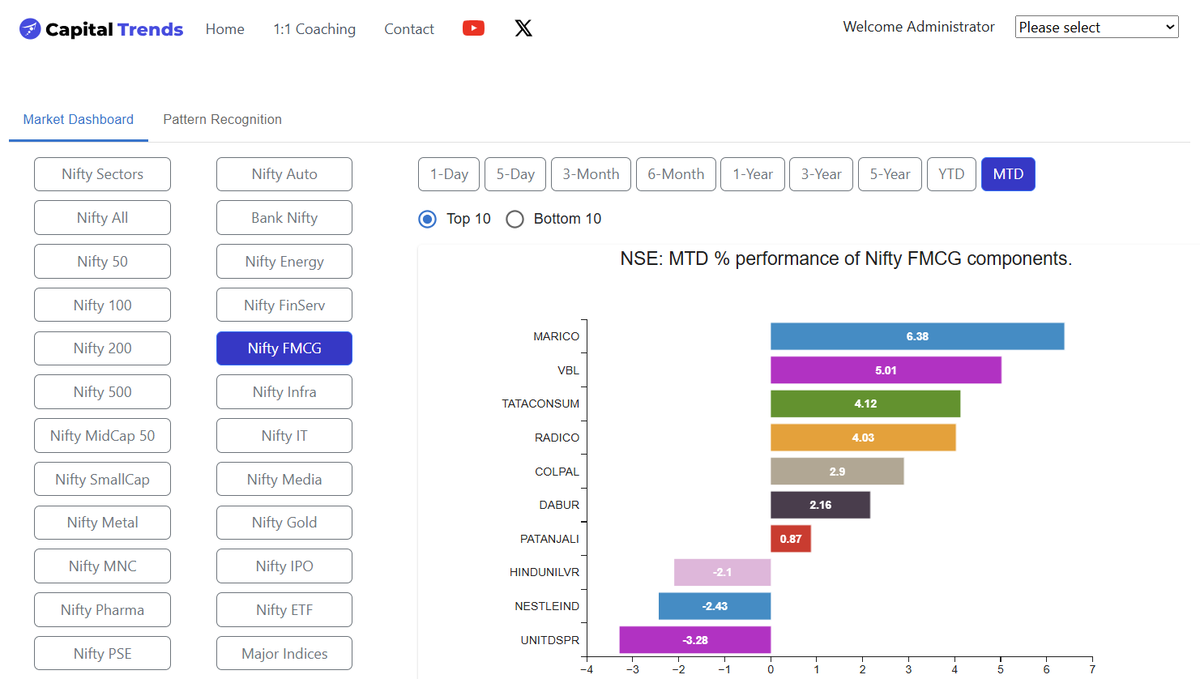
Task: Choose the Nifty FinServ button
Action: 284,305
